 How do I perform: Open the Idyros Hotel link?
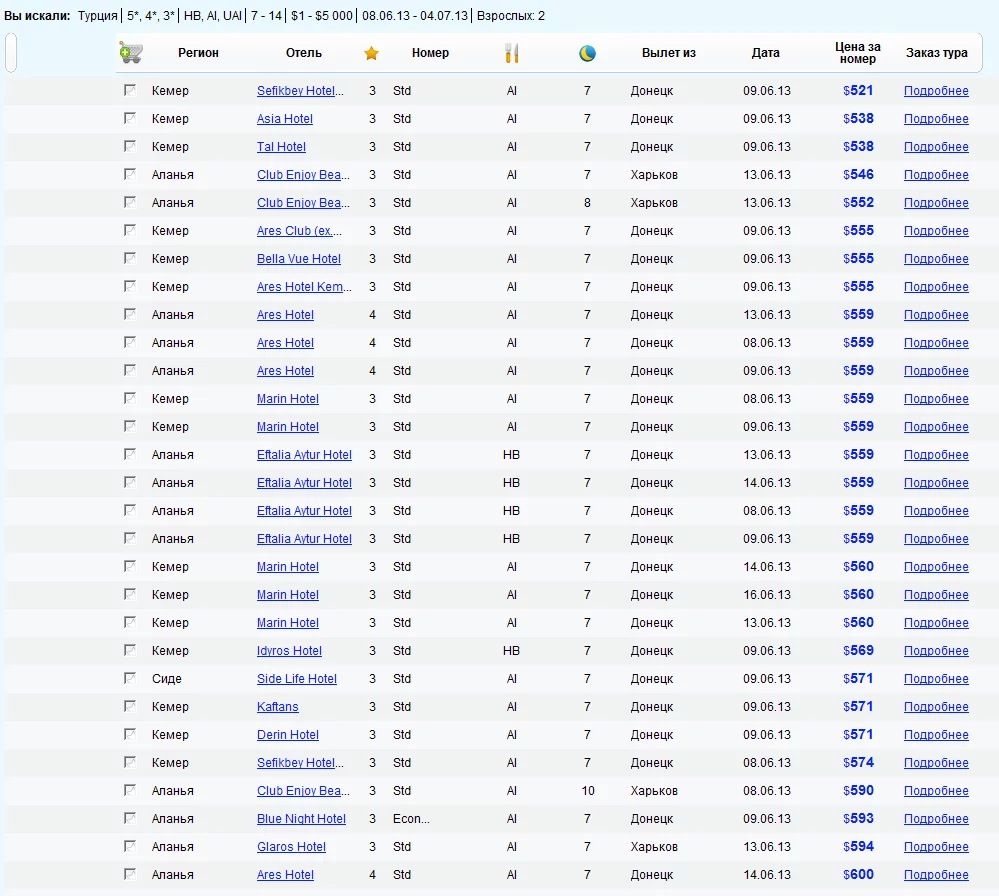289,651
